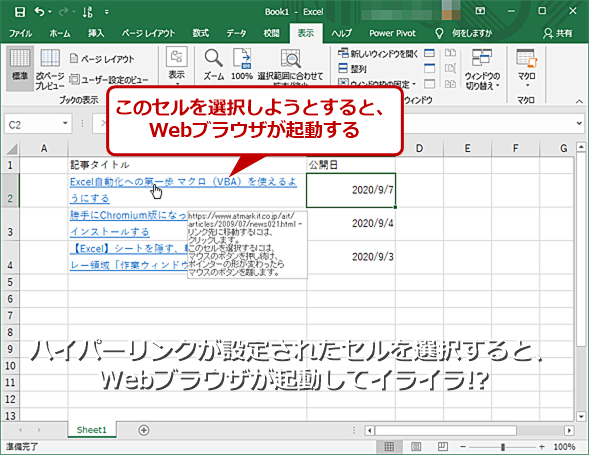589x455 pixels.
Task: Select the cell containing 2020/9/3
Action: coord(351,257)
